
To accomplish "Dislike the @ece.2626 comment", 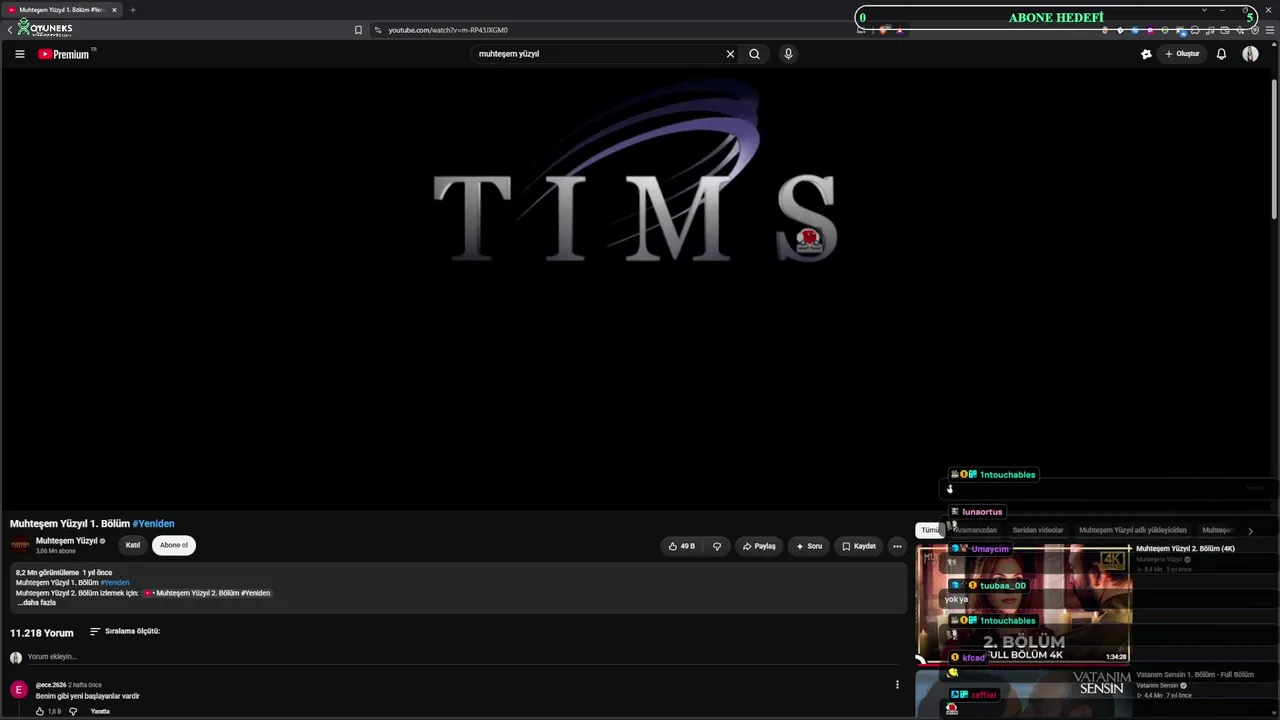I will tap(73, 711).
